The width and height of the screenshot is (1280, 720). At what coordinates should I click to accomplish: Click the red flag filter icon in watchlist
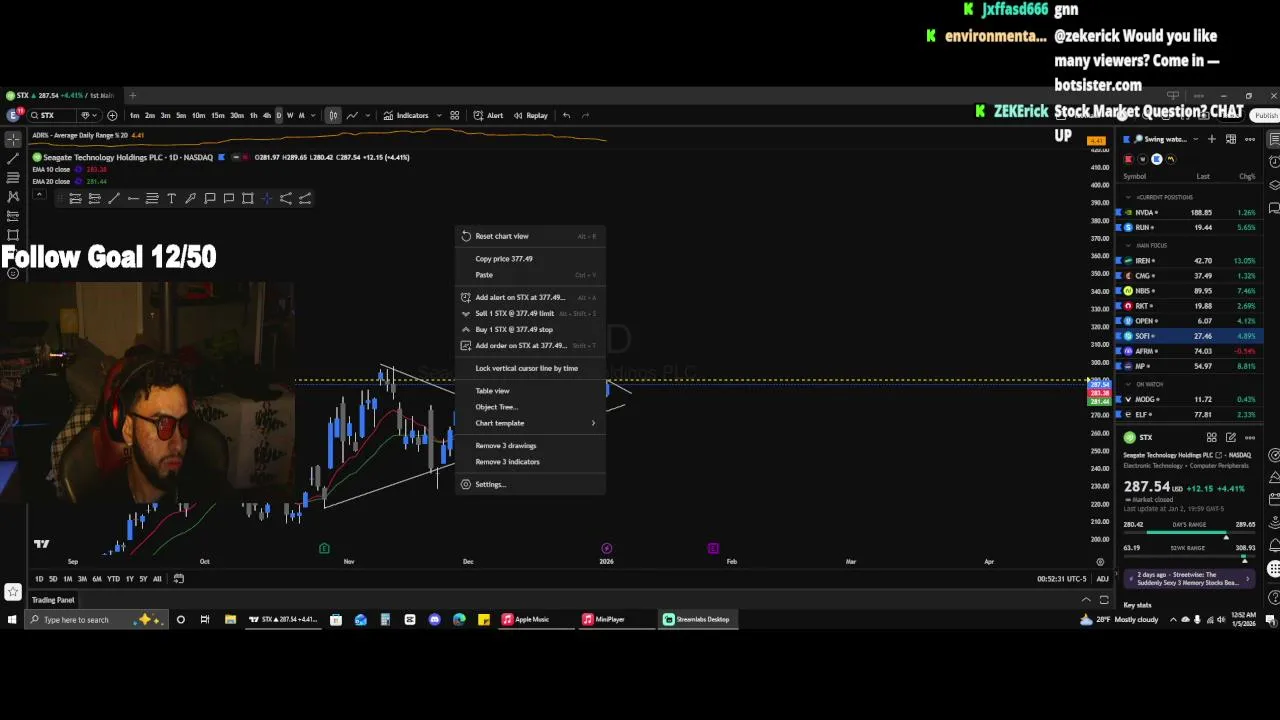pyautogui.click(x=1129, y=159)
